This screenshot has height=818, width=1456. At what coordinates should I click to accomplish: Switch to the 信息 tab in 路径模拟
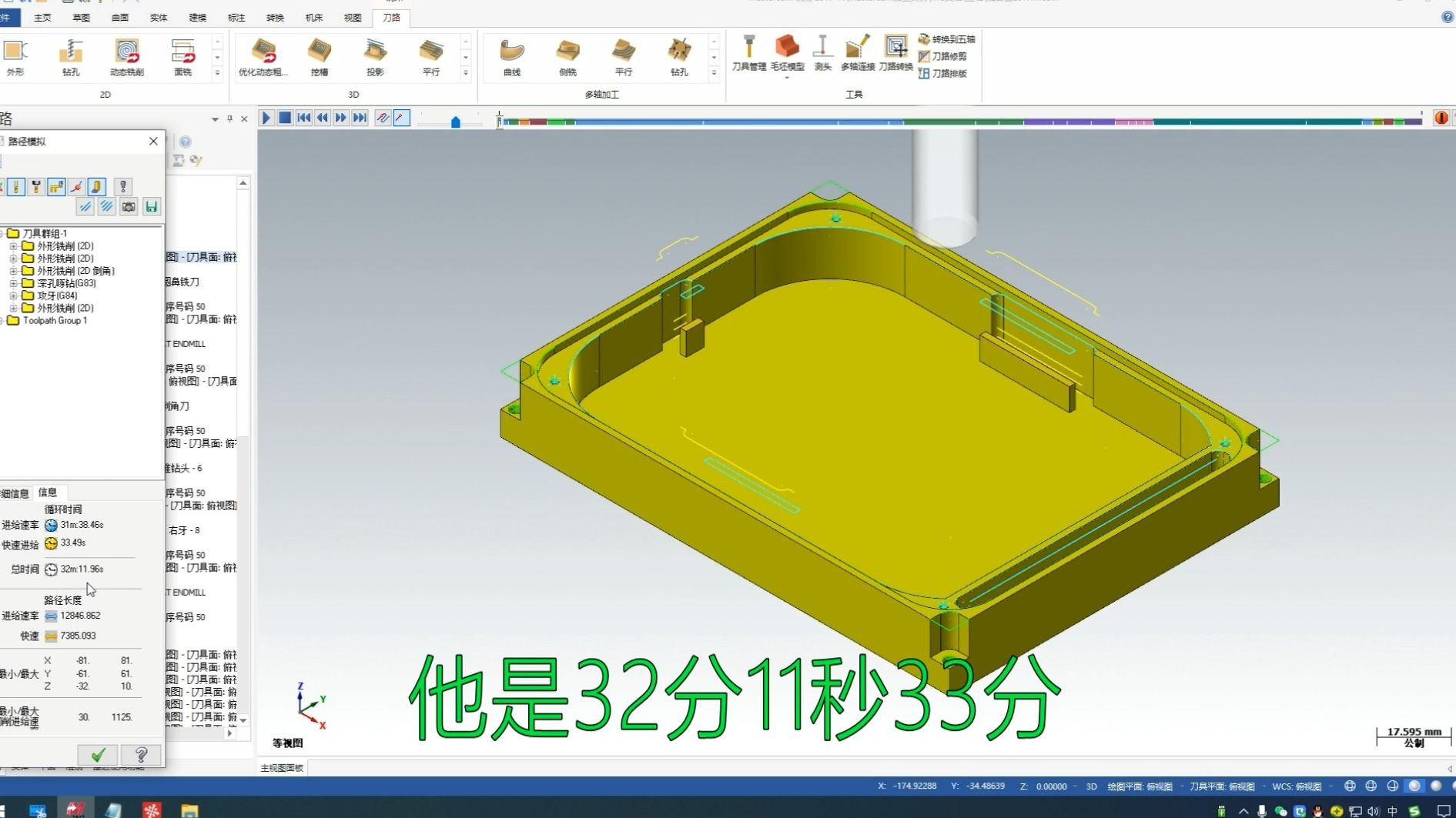[x=48, y=492]
